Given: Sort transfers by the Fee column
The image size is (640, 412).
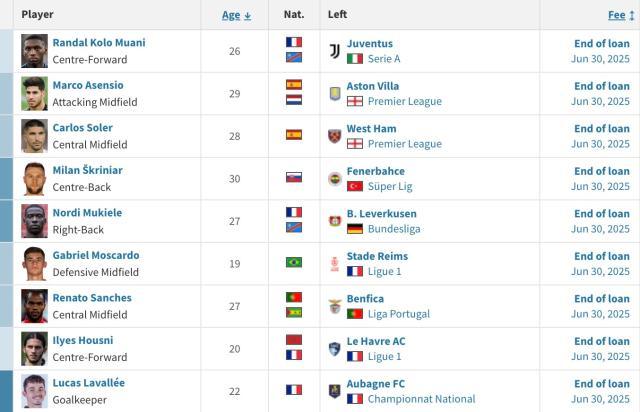Looking at the screenshot, I should pyautogui.click(x=616, y=15).
